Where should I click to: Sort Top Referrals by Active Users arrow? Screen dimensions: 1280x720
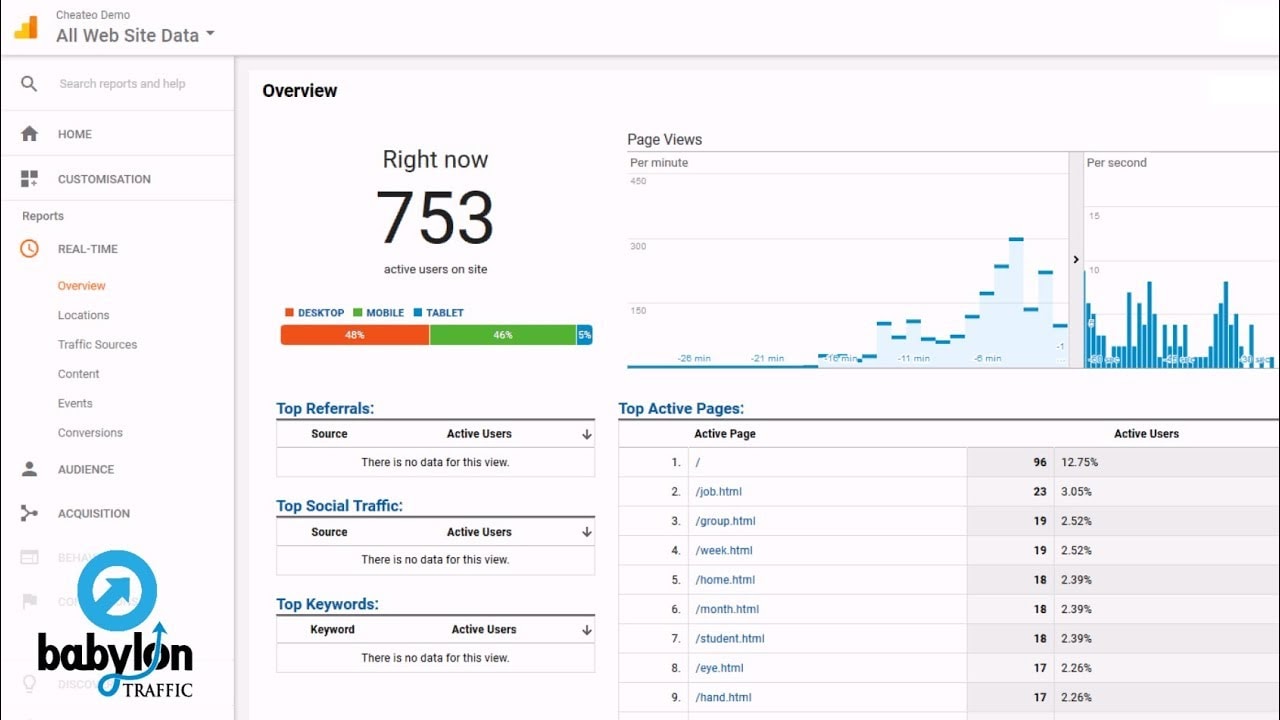[x=587, y=435]
